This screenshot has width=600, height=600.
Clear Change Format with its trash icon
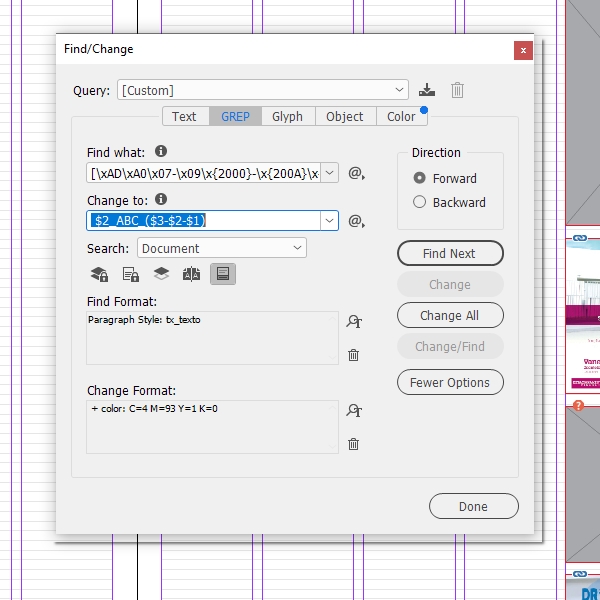click(353, 444)
